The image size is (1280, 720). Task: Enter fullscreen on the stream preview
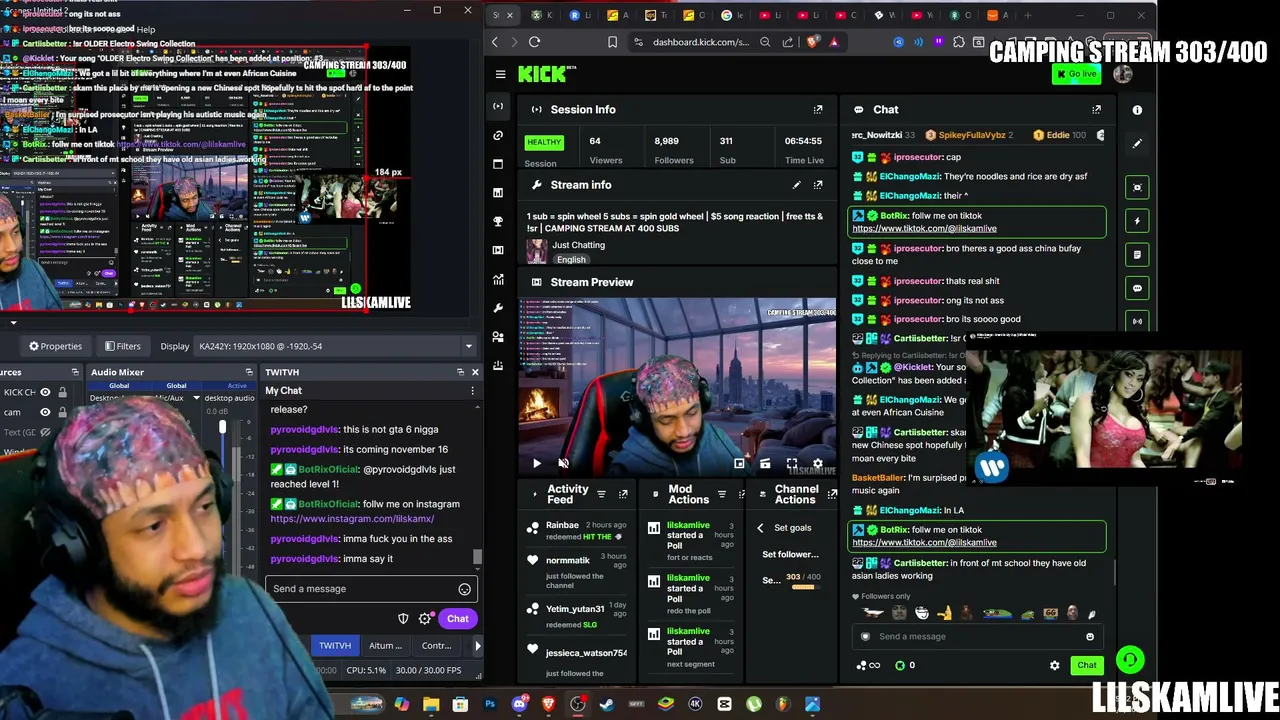tap(791, 464)
